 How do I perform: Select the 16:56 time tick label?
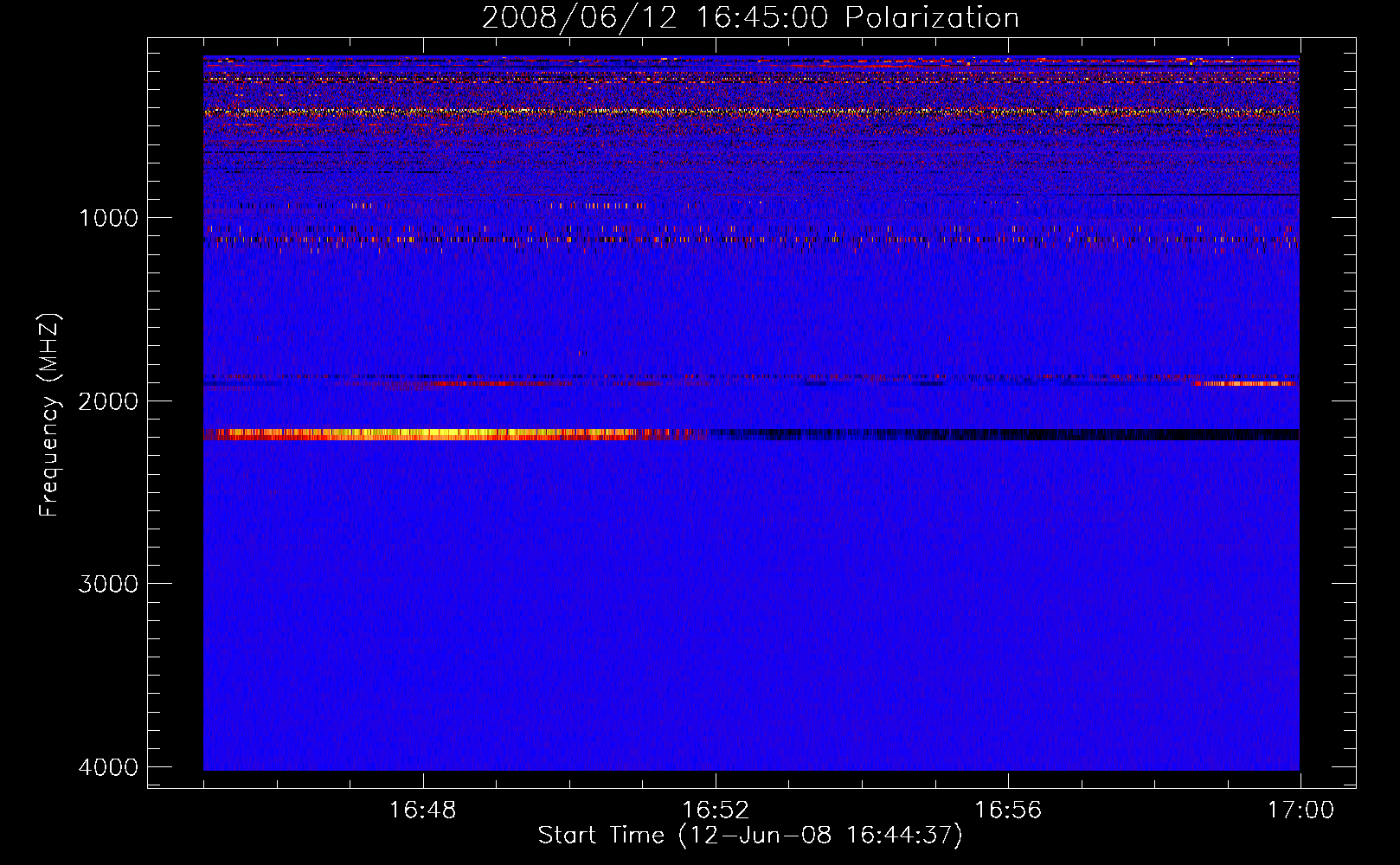pos(1007,811)
